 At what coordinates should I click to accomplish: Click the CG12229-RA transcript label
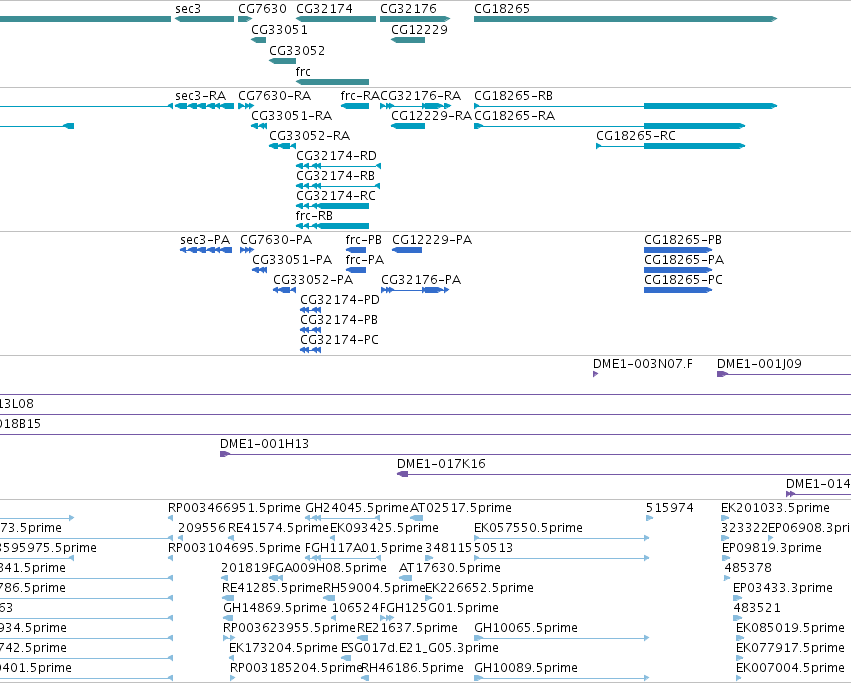431,116
